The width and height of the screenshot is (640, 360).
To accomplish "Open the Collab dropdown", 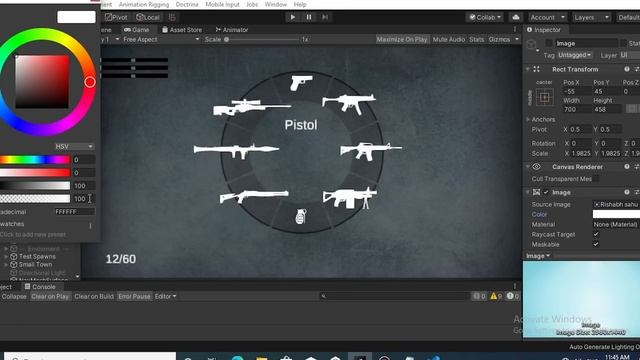I will point(485,17).
